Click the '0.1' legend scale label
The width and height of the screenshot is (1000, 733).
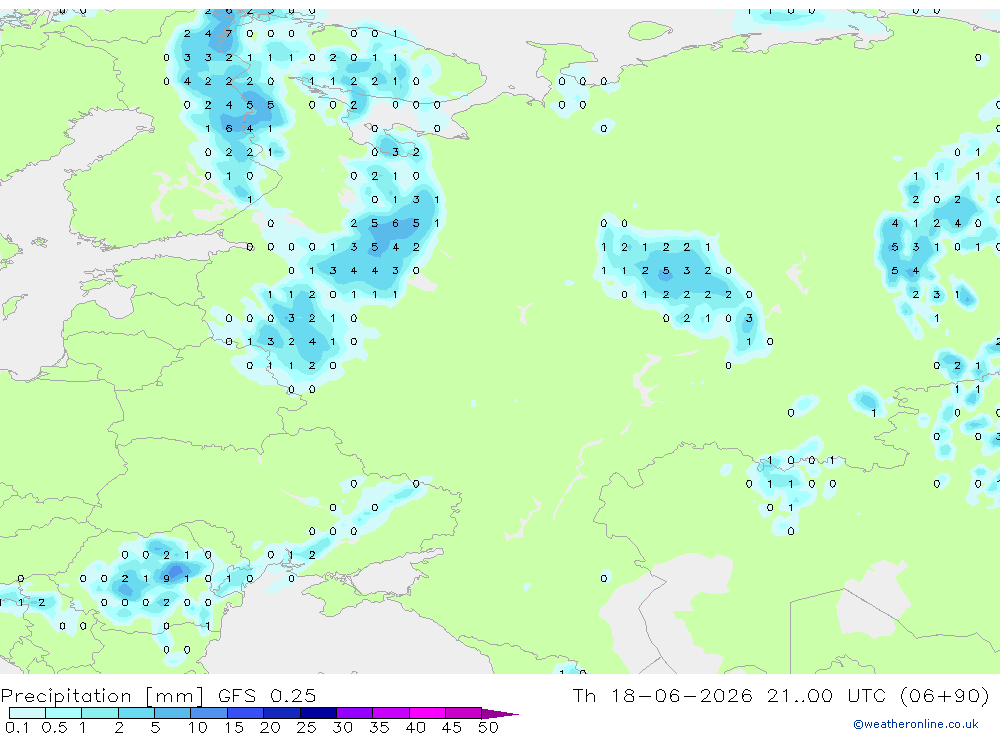click(17, 727)
